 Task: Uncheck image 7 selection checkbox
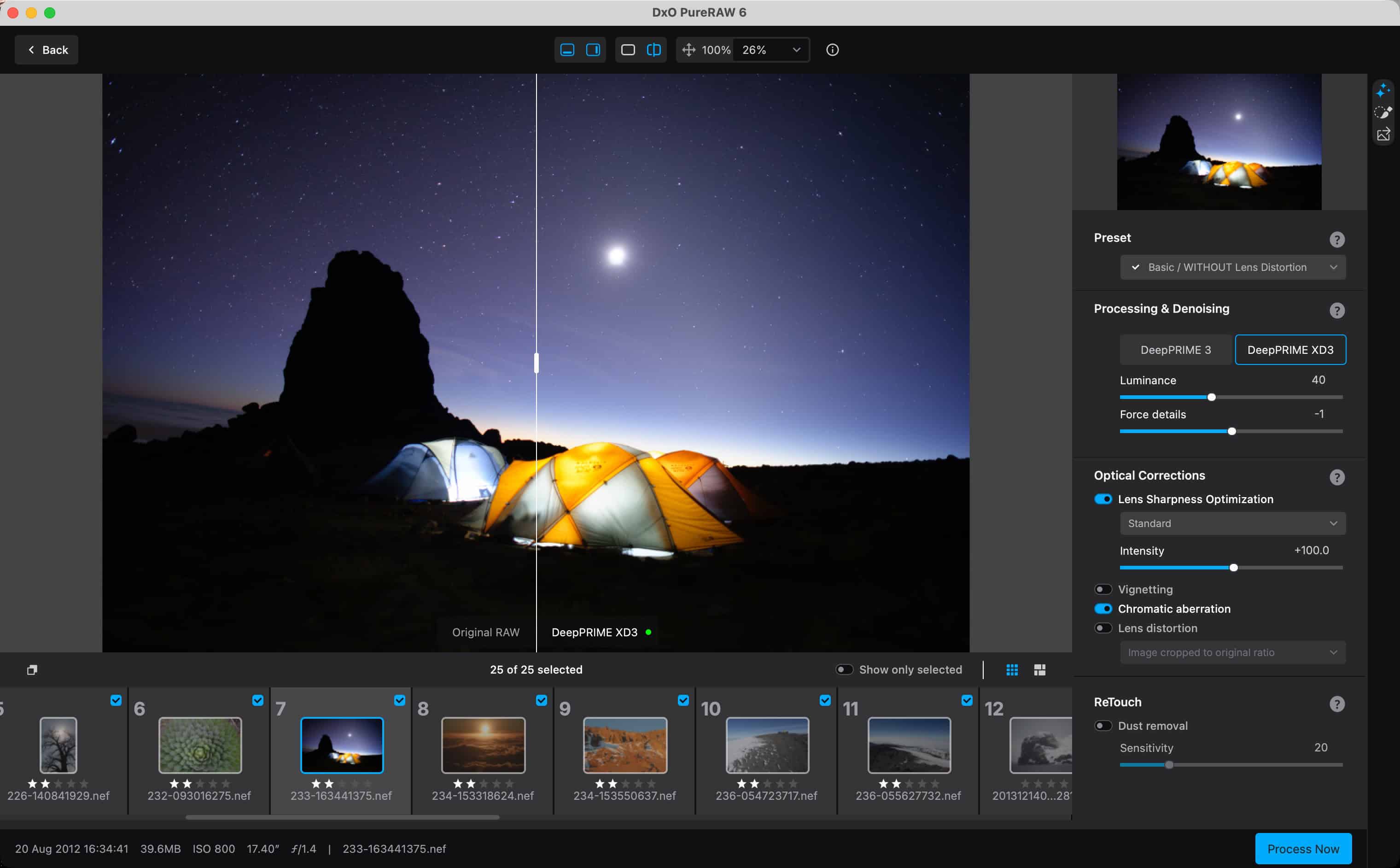(x=399, y=700)
